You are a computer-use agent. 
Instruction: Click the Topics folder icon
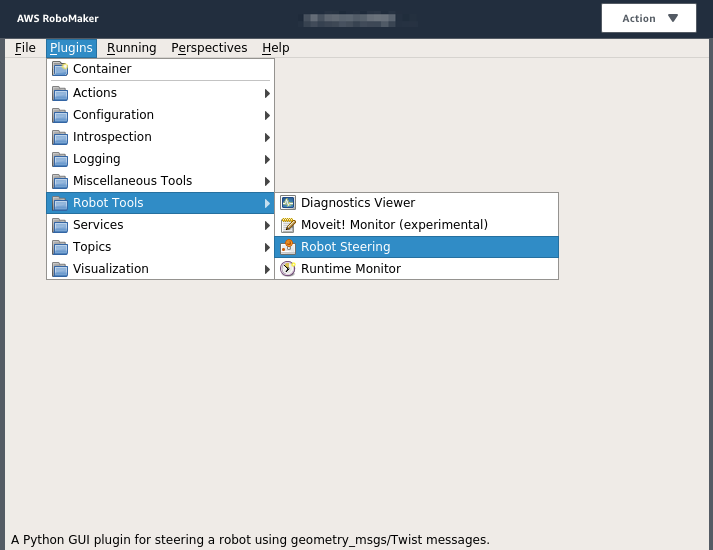(x=60, y=247)
